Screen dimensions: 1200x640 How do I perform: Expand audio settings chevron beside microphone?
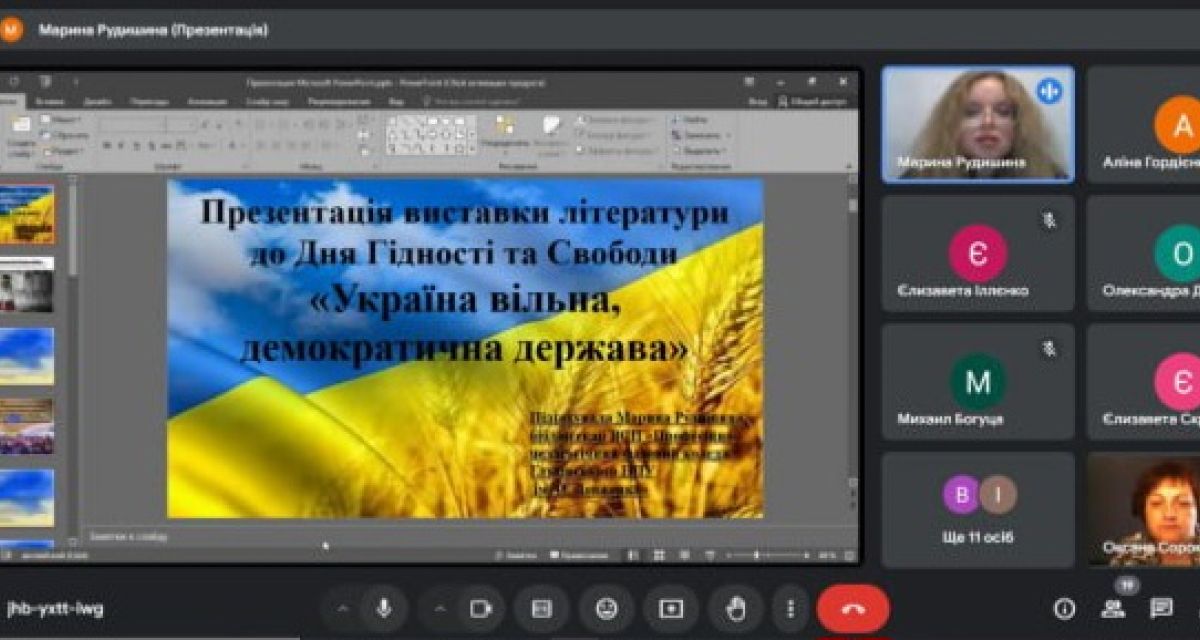[343, 608]
